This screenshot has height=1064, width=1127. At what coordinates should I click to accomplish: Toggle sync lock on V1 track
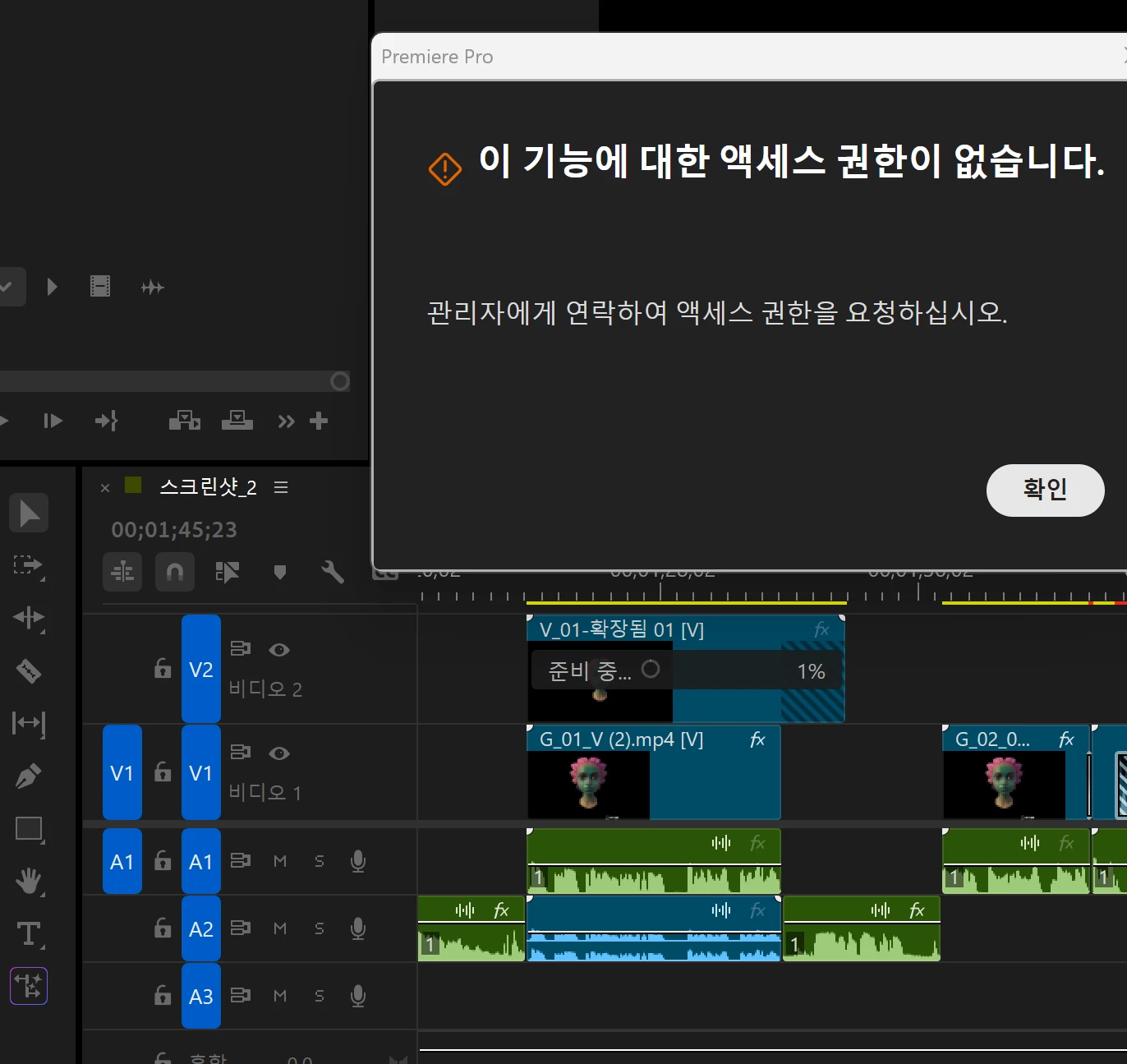coord(241,752)
